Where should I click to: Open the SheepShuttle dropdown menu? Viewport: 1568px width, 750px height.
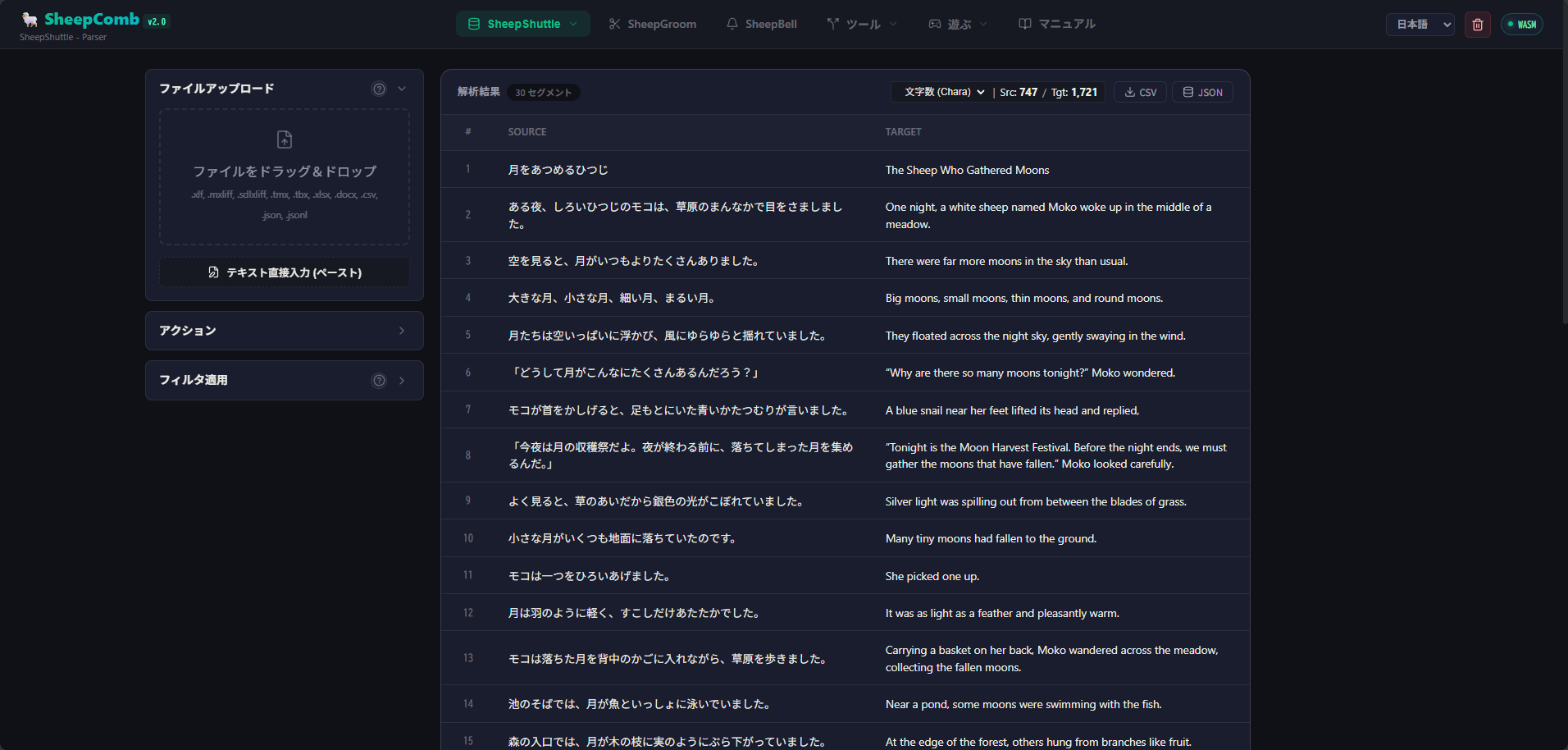(x=523, y=24)
